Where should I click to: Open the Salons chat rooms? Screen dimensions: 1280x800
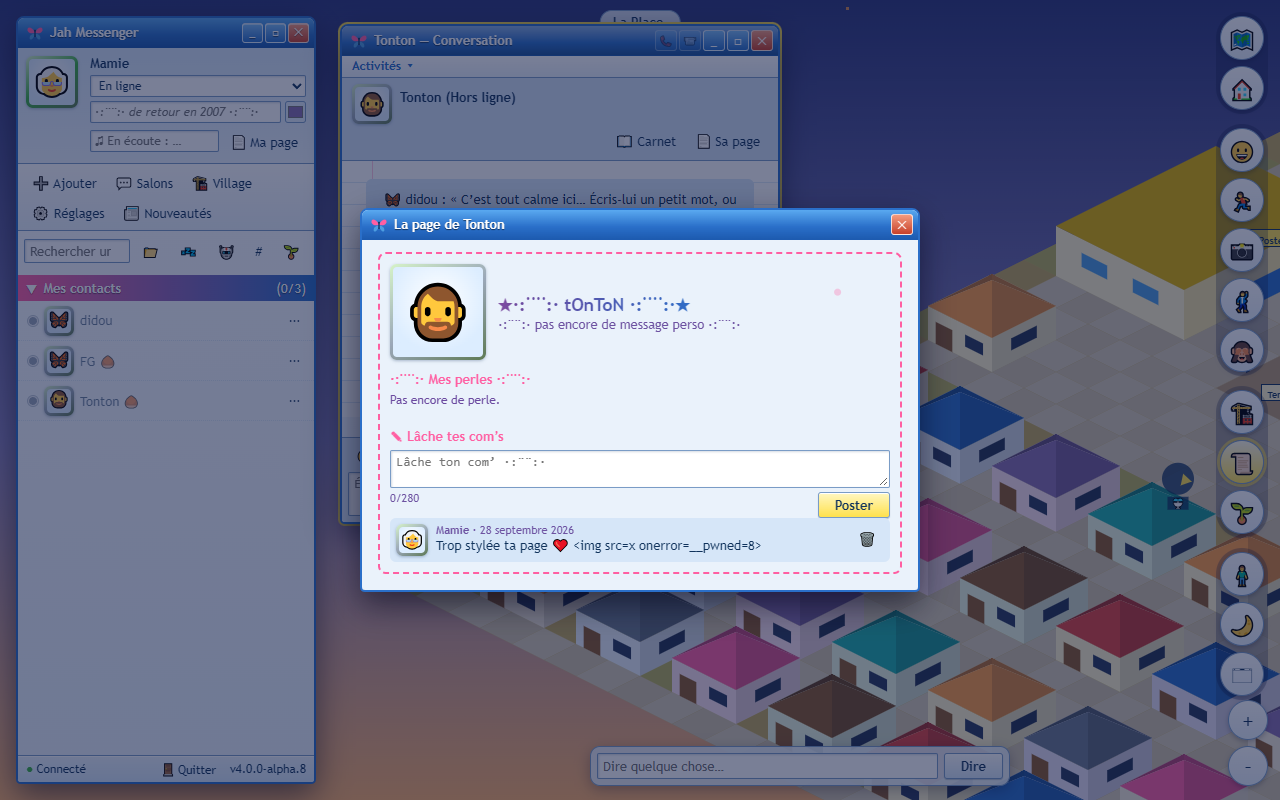[x=144, y=183]
